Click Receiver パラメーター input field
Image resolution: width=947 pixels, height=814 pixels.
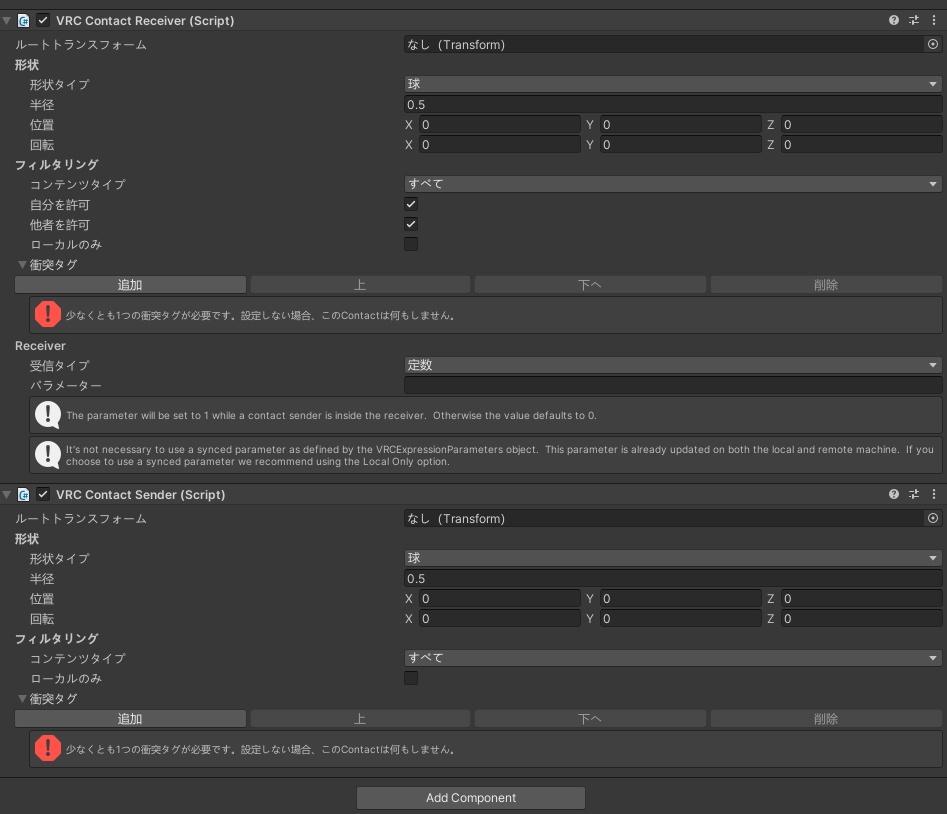click(673, 385)
